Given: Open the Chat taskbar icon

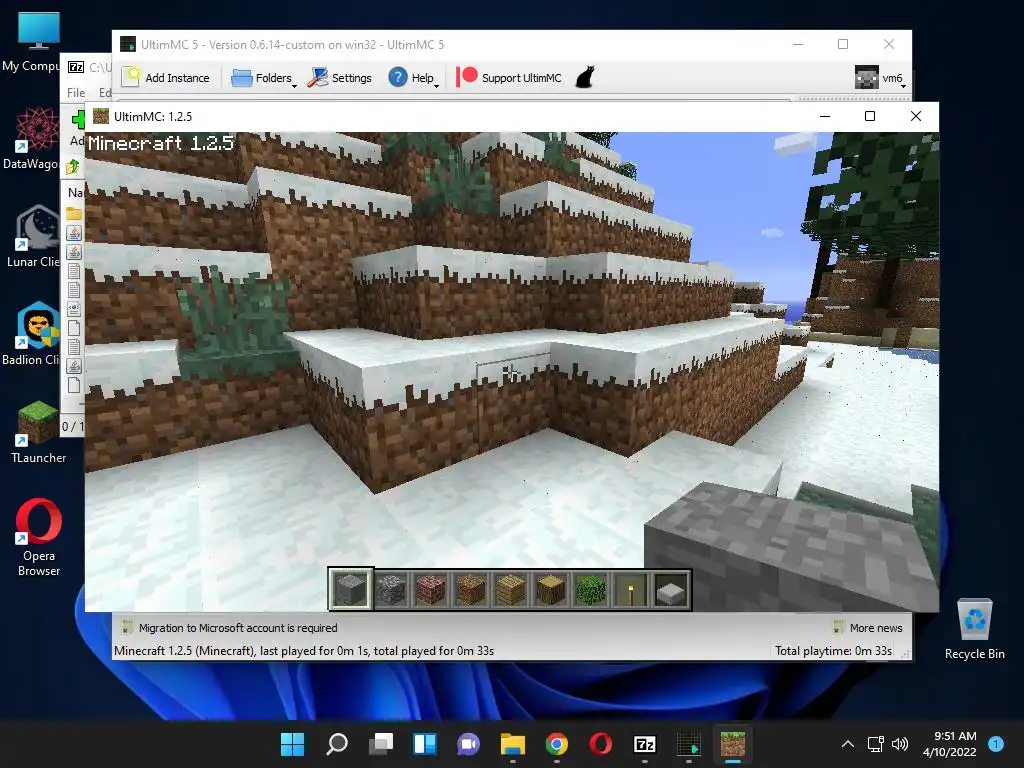Looking at the screenshot, I should [x=468, y=744].
